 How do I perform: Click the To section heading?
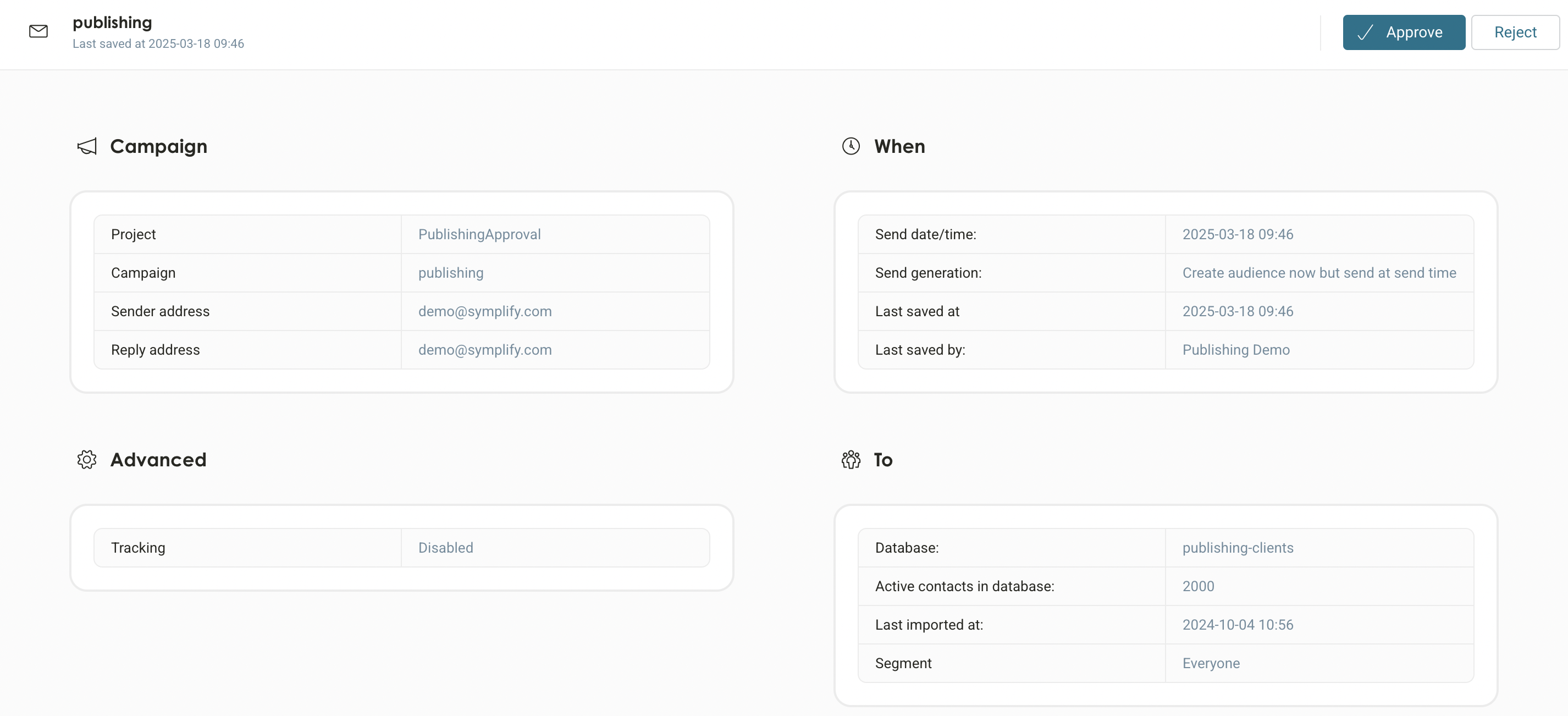pos(882,460)
